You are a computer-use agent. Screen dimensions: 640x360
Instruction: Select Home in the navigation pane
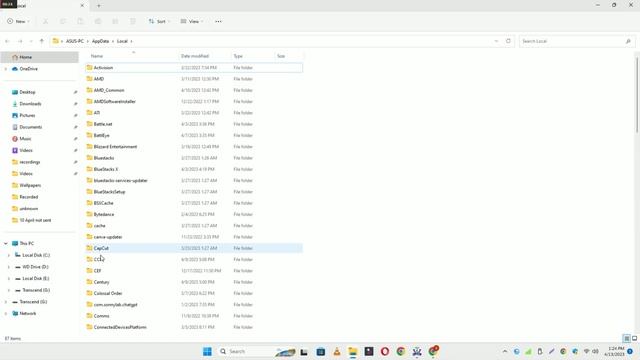click(40, 57)
